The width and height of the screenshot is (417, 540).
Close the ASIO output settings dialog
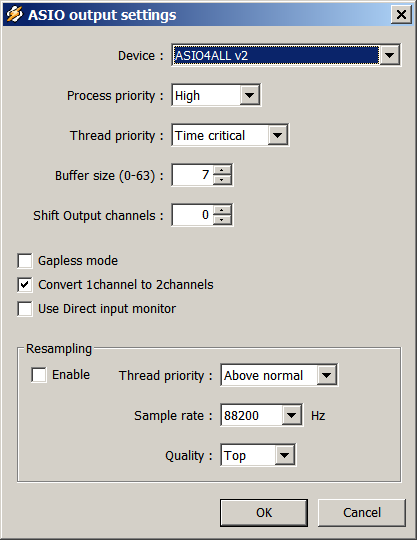coord(401,14)
